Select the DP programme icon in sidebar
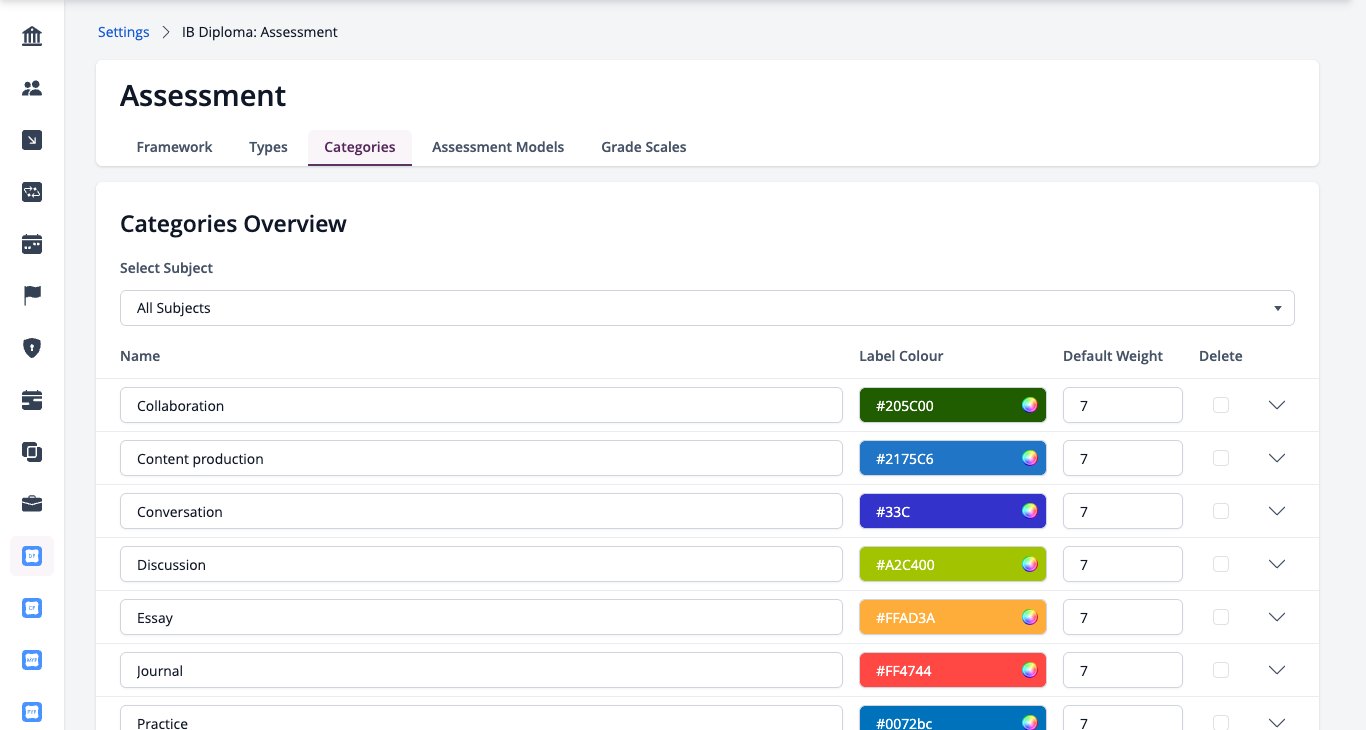Viewport: 1366px width, 730px height. [x=32, y=556]
